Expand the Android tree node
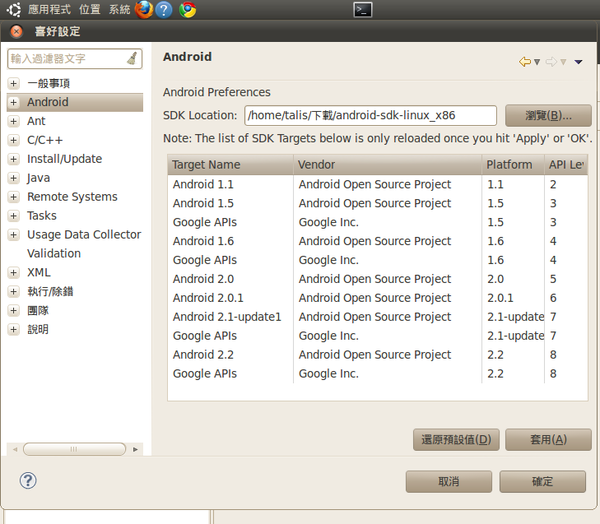Screen dimensions: 600x524 (x=13, y=102)
